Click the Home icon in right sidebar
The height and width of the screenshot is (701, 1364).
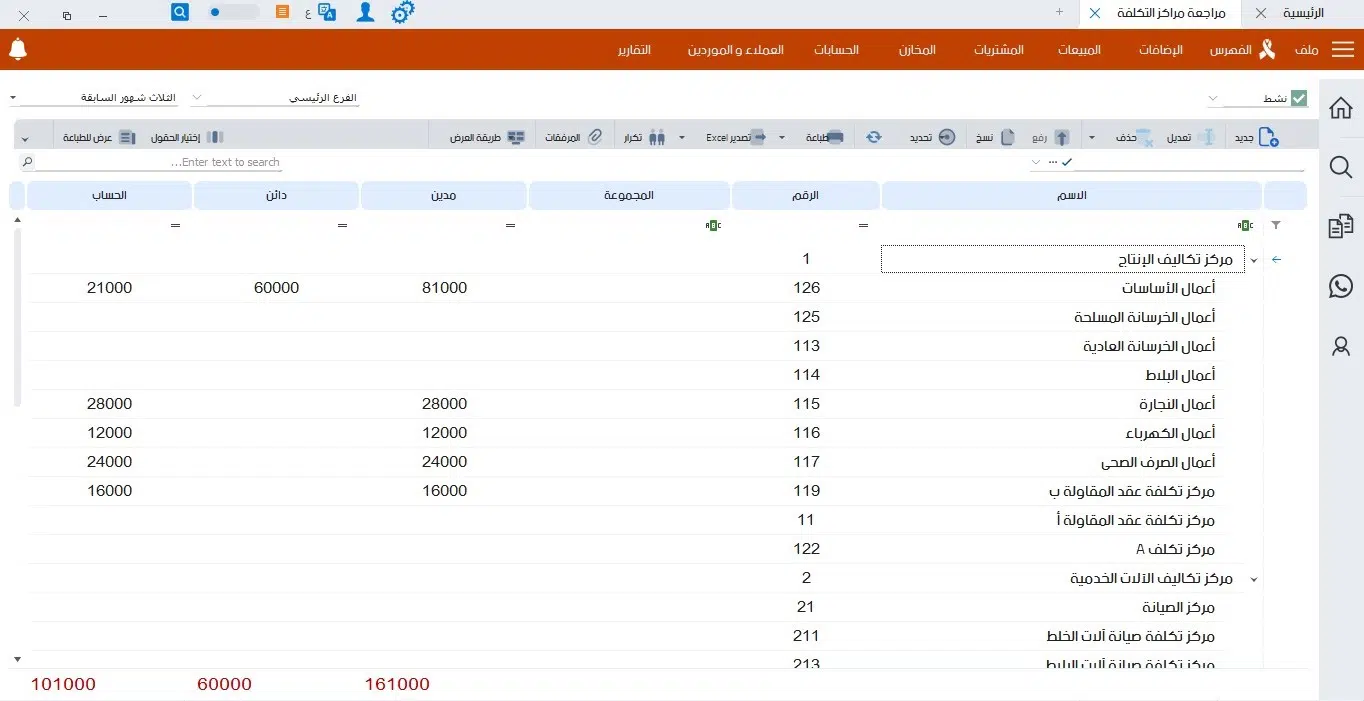pos(1341,108)
